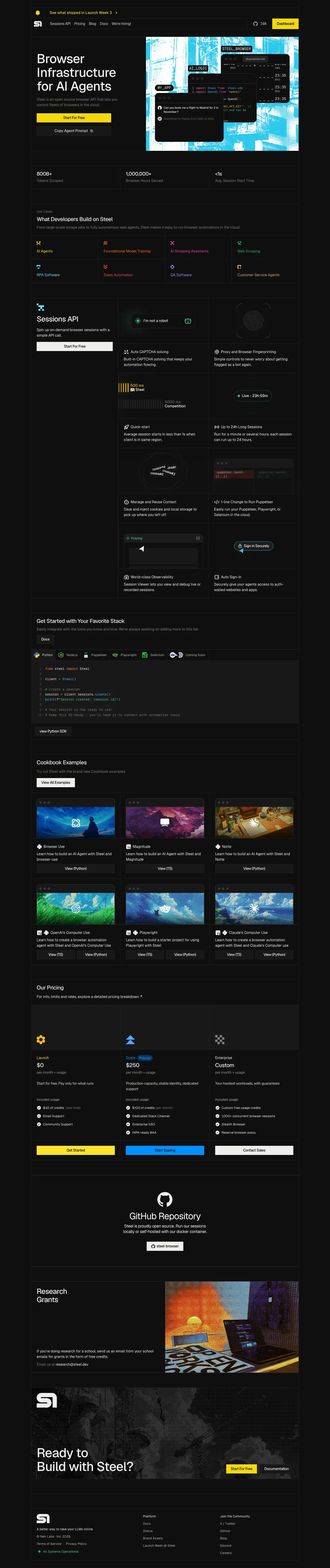Click the We're hiring! navigation link
330x1568 pixels.
[121, 24]
